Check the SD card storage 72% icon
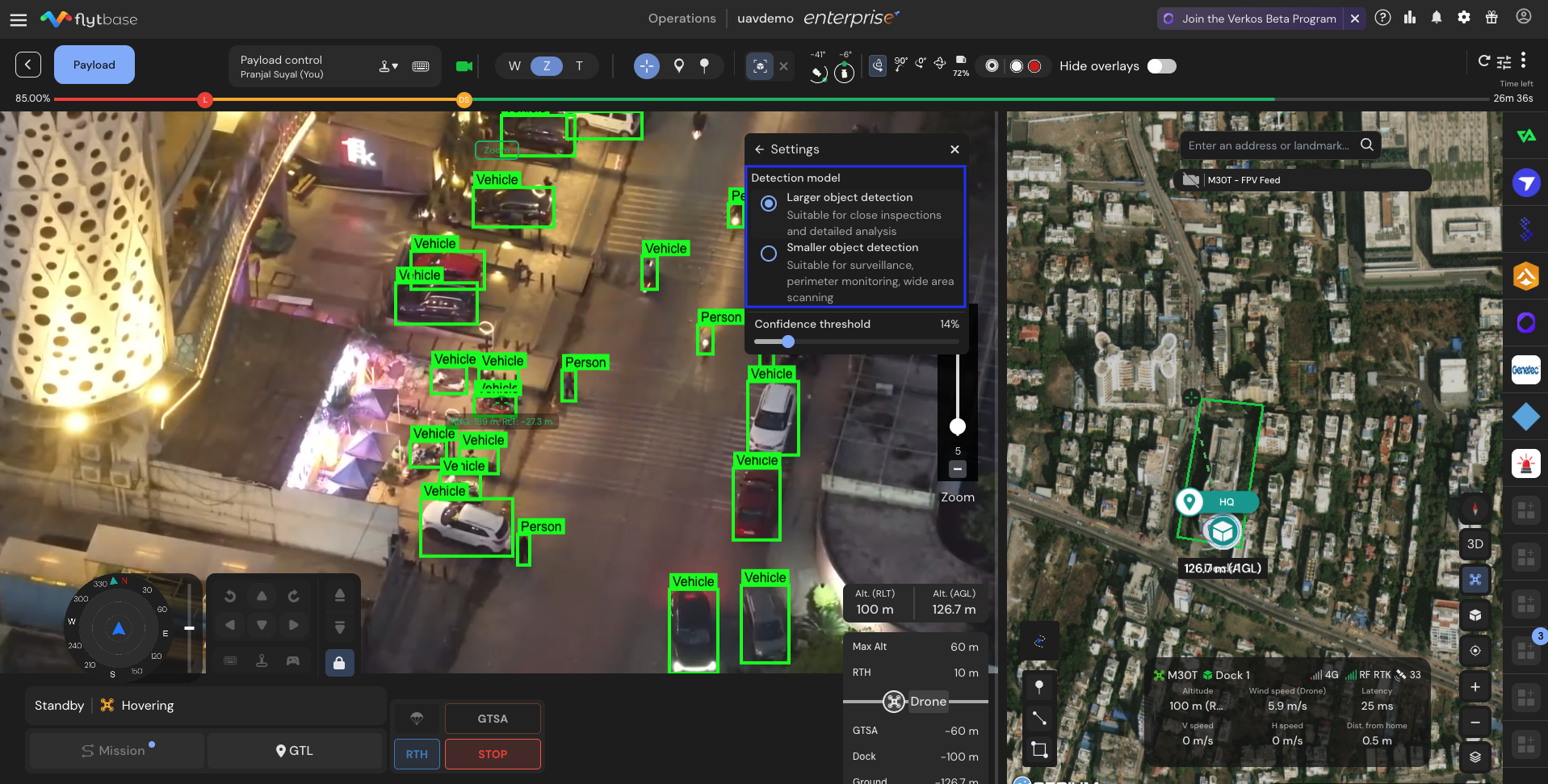1548x784 pixels. [x=961, y=65]
